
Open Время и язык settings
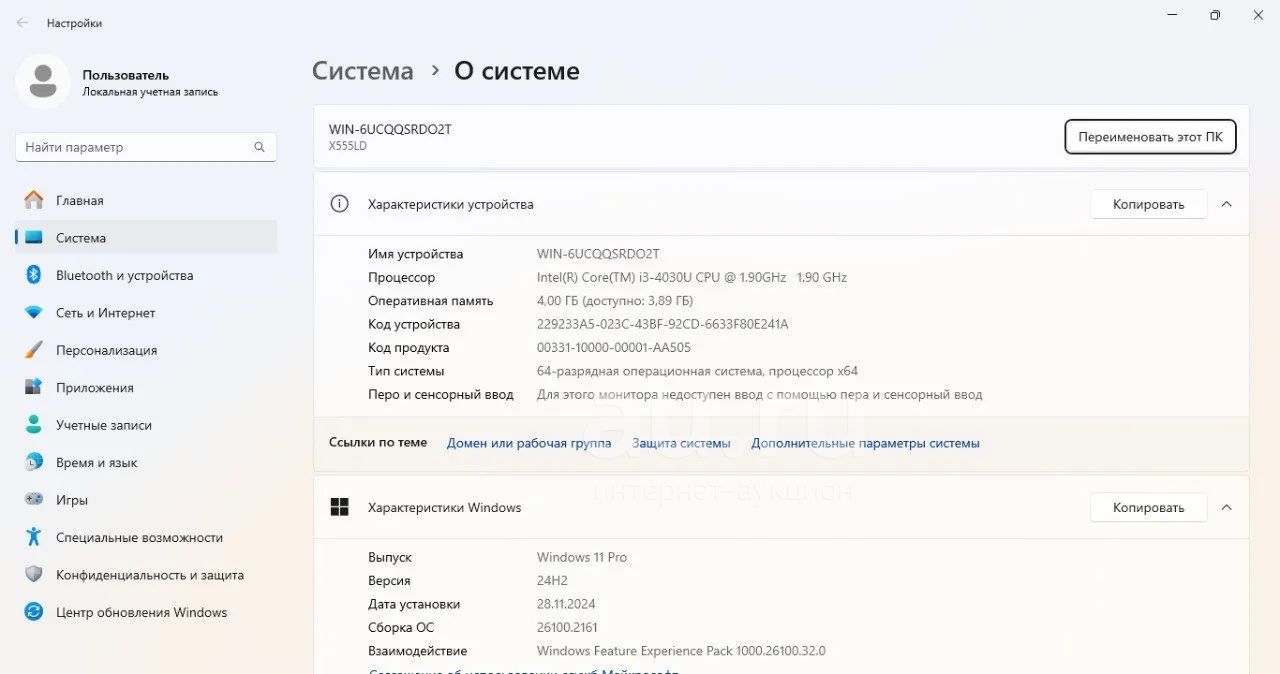point(146,462)
